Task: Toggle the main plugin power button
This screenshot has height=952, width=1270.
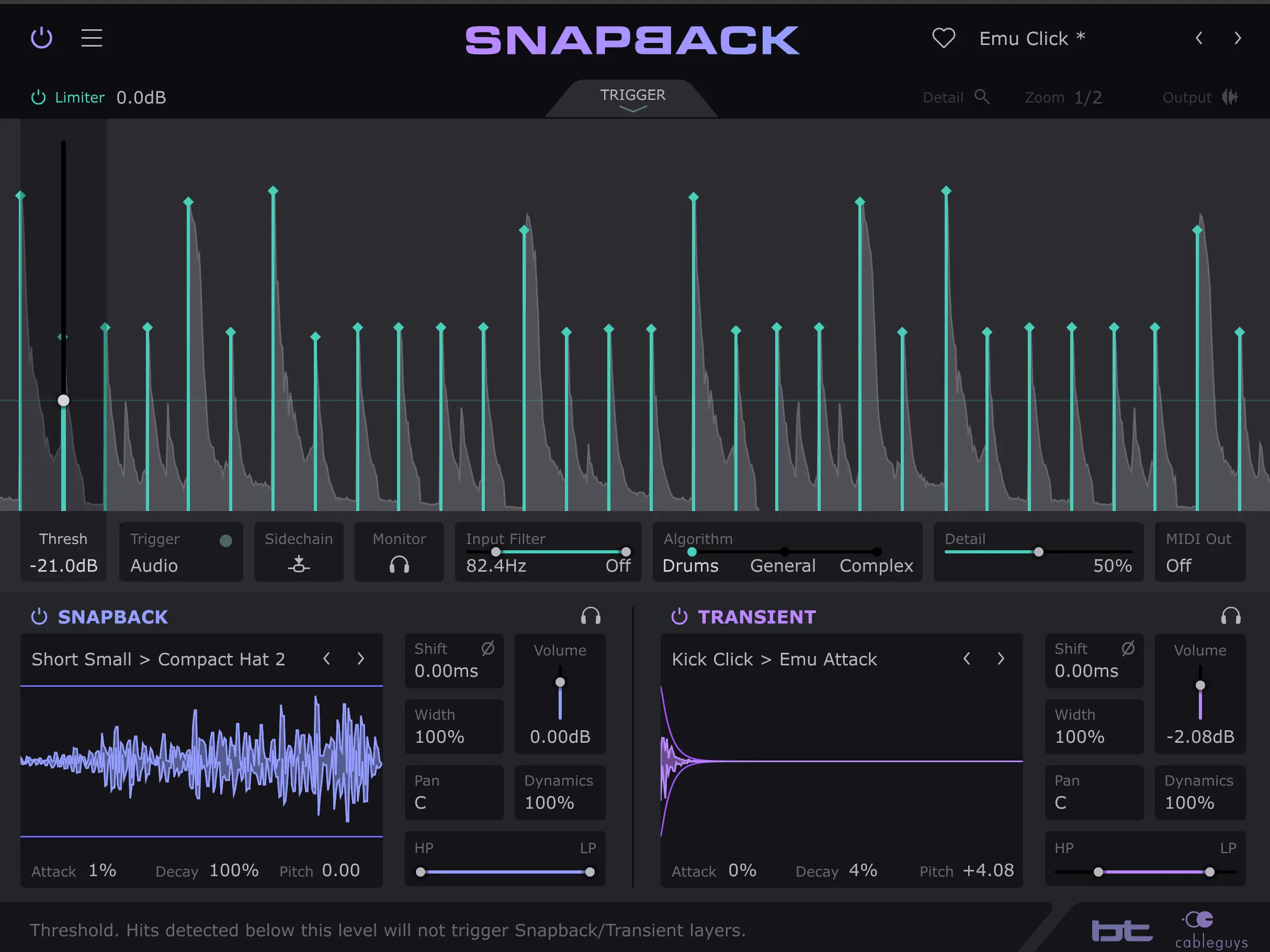Action: coord(41,39)
